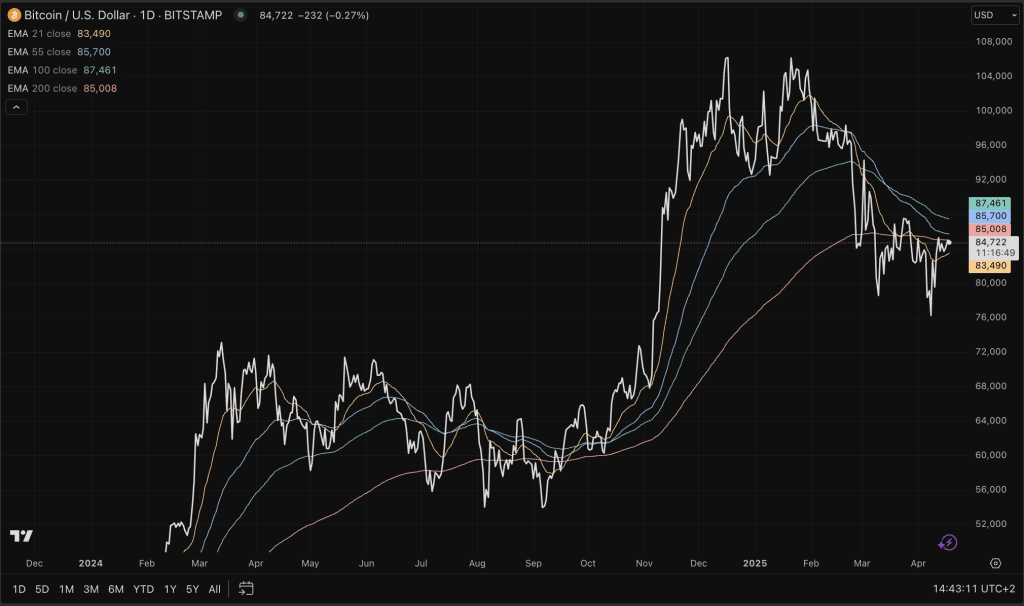Click the 84,722 value in header
This screenshot has width=1024, height=606.
point(276,15)
